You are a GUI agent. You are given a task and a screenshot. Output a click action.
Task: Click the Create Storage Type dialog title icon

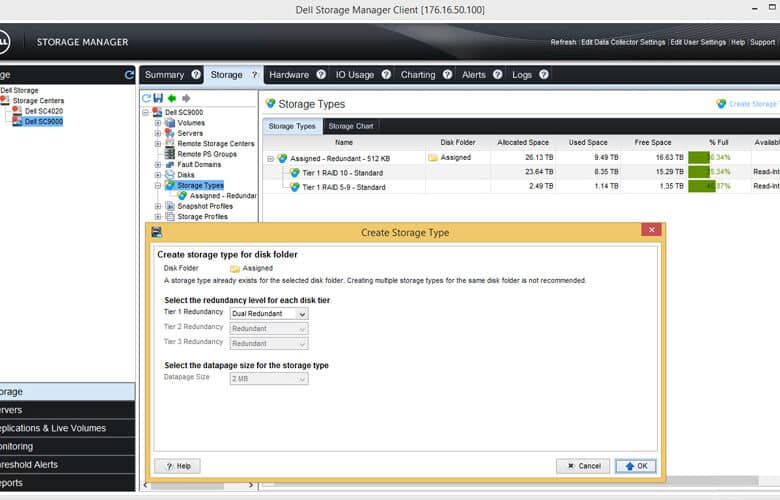157,232
